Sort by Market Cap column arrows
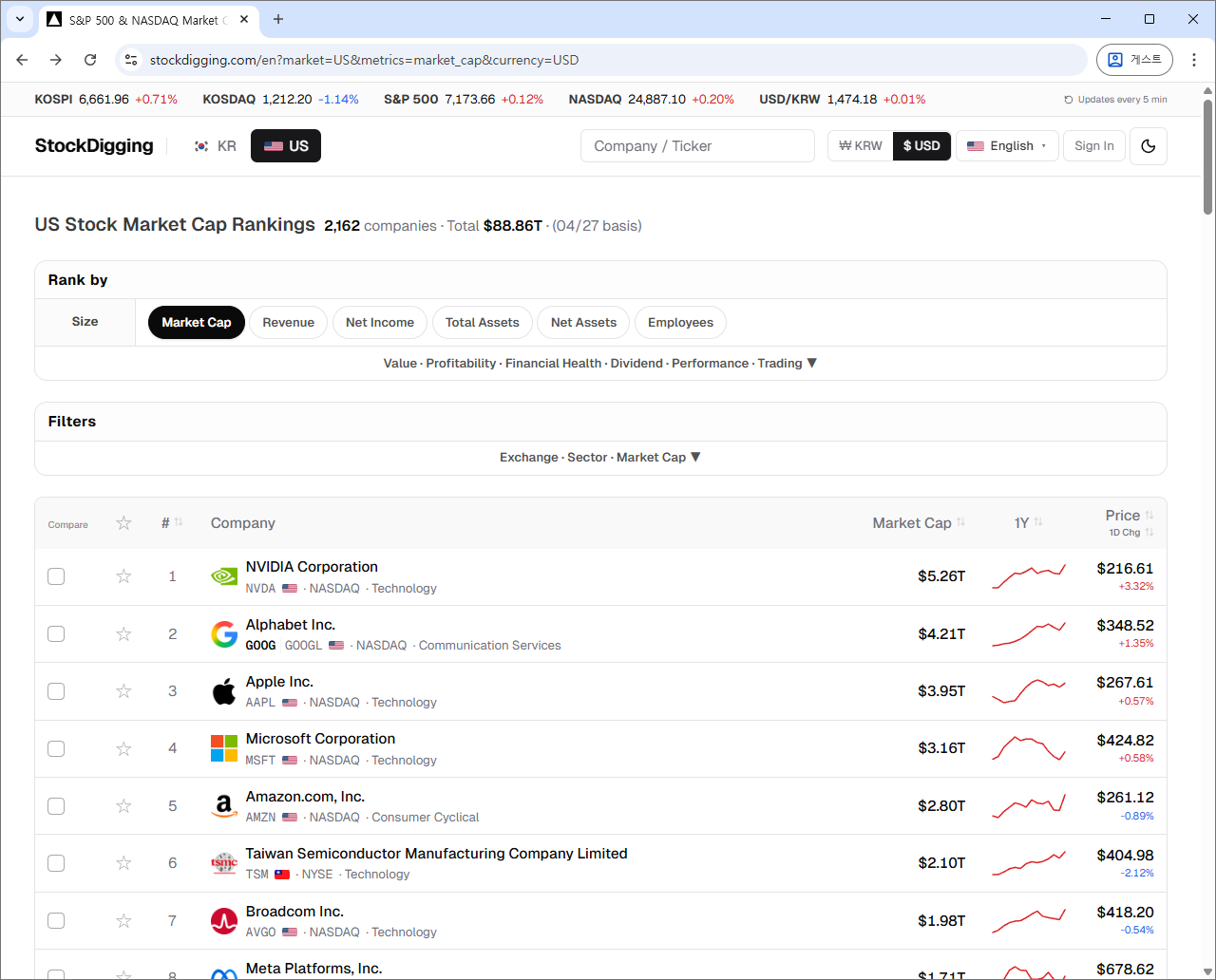 pos(960,522)
